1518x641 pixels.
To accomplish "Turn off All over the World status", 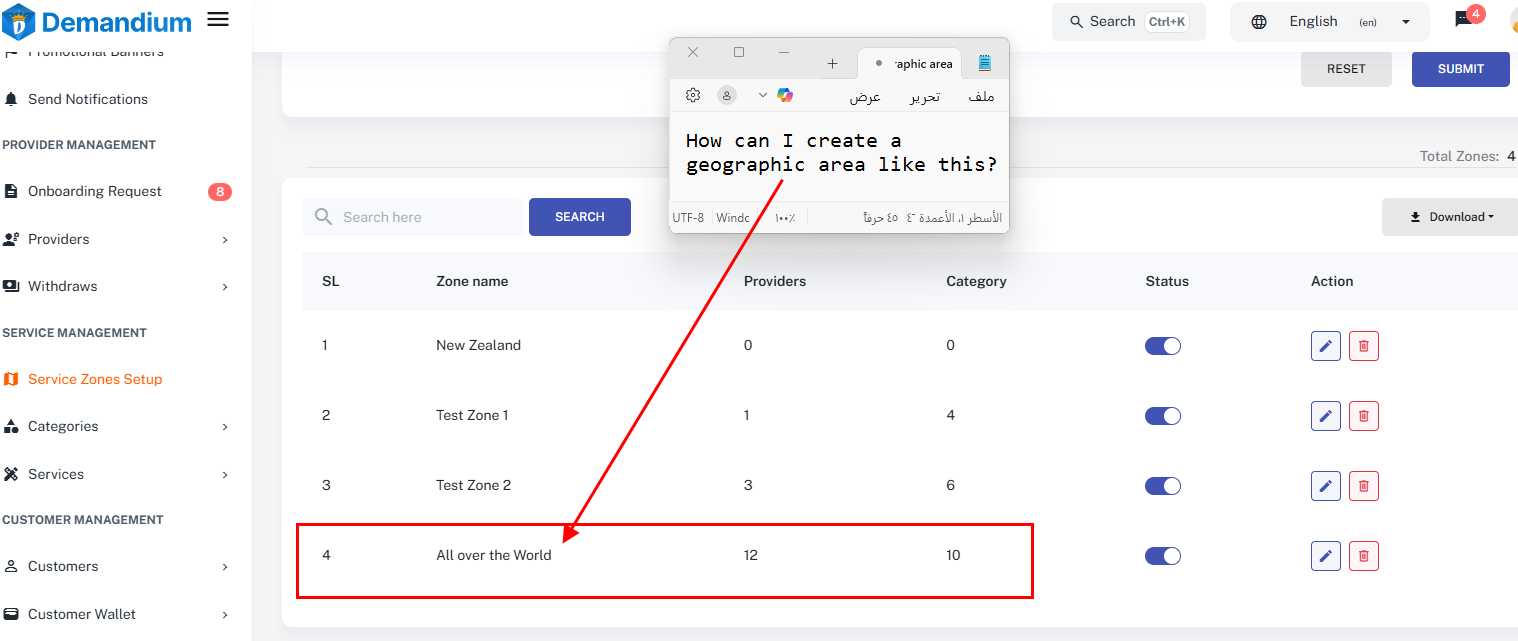I will (x=1162, y=556).
